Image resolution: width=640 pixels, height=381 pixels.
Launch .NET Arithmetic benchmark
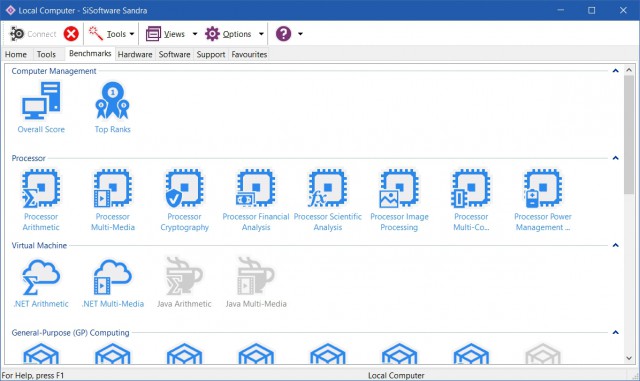(x=41, y=283)
